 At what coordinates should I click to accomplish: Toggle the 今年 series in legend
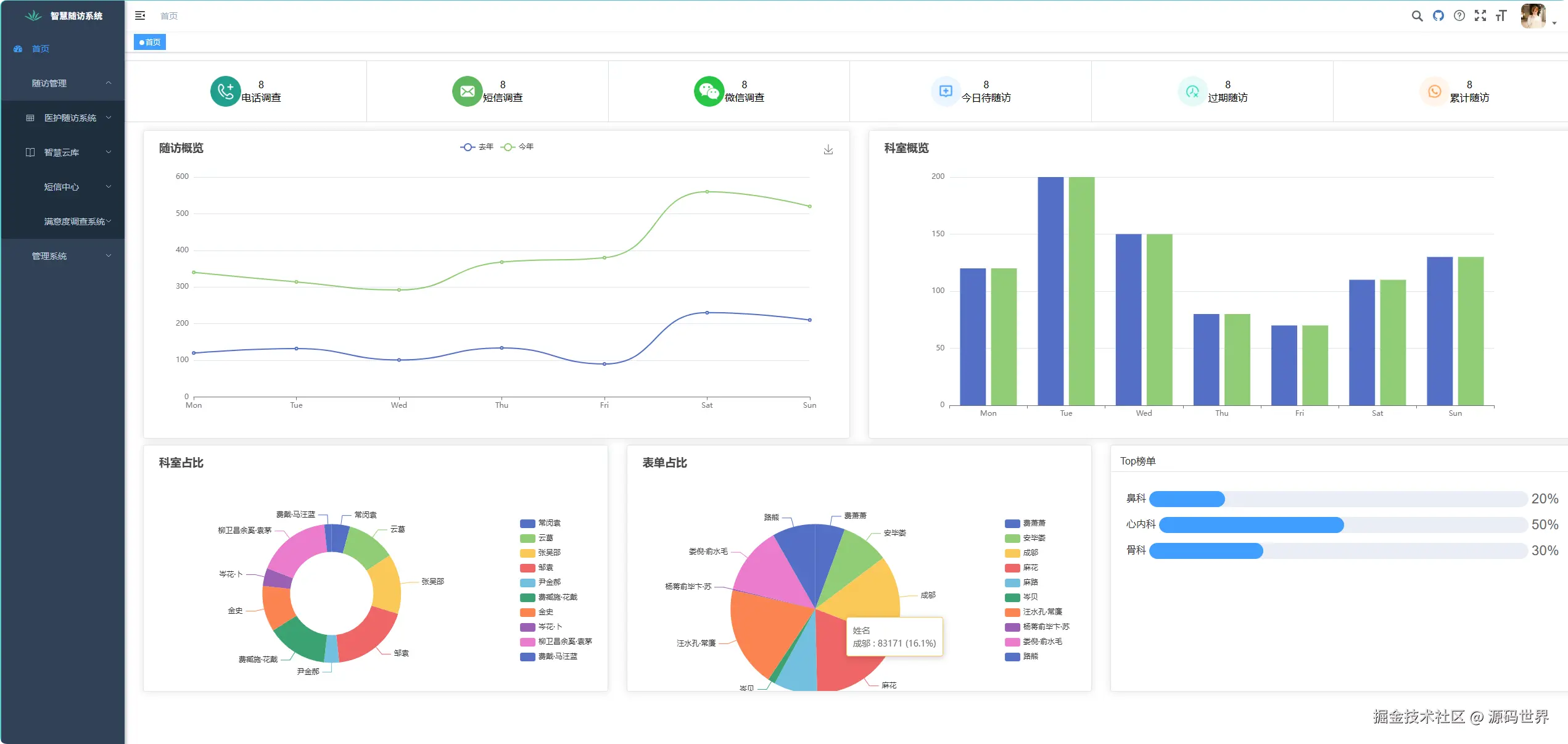point(518,147)
